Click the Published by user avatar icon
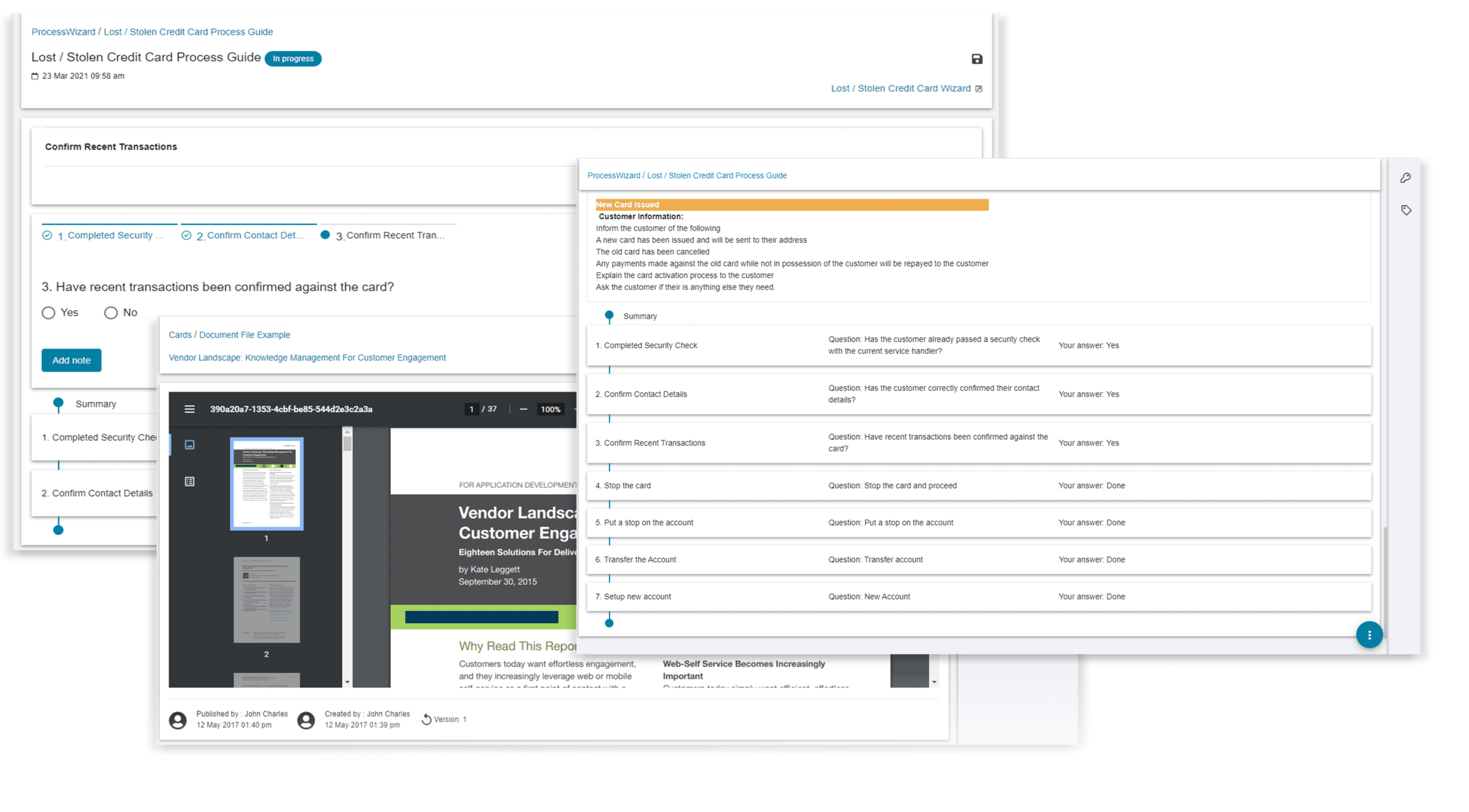The width and height of the screenshot is (1469, 812). 177,720
